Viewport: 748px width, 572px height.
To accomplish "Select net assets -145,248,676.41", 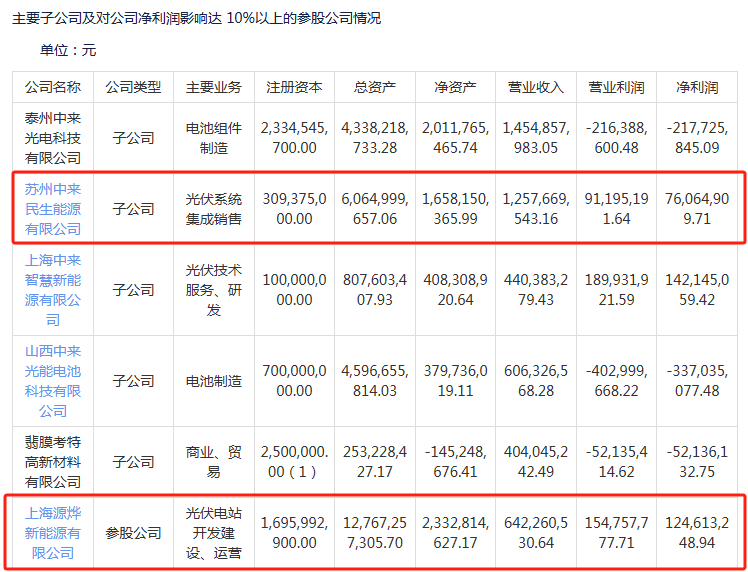I will (x=456, y=462).
